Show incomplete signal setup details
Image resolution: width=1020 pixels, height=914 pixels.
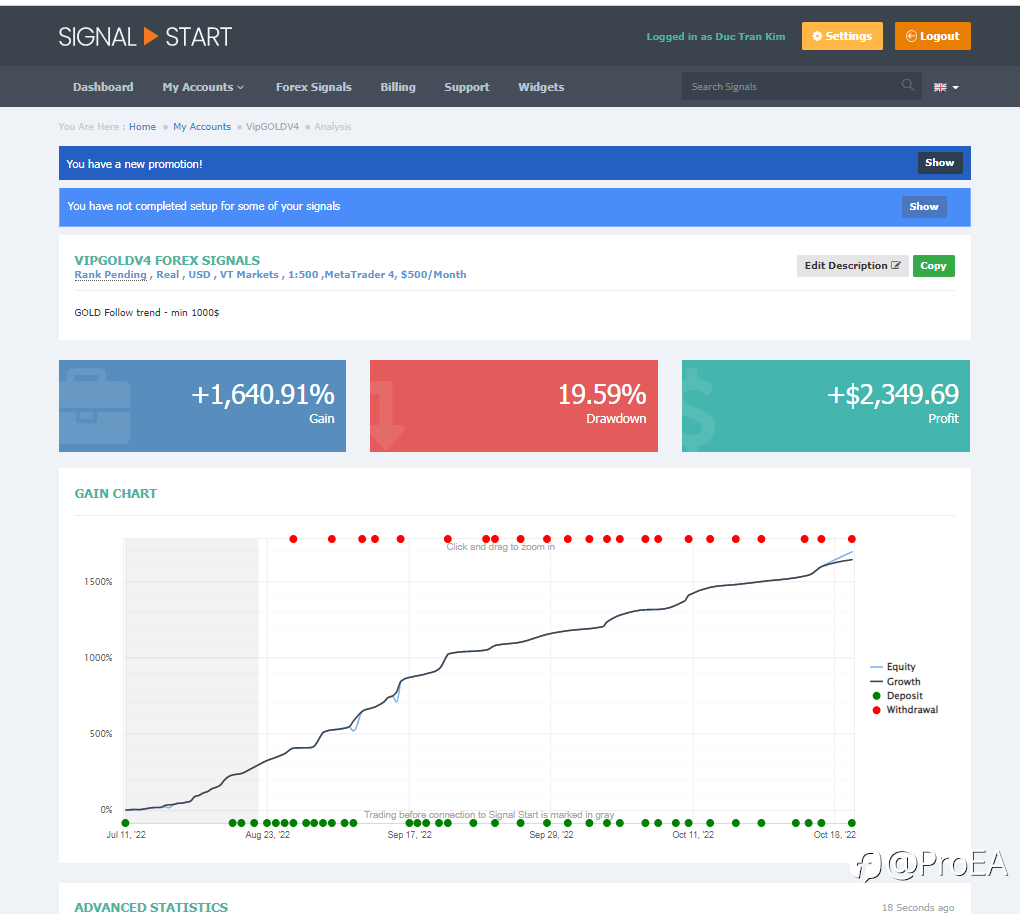(924, 207)
